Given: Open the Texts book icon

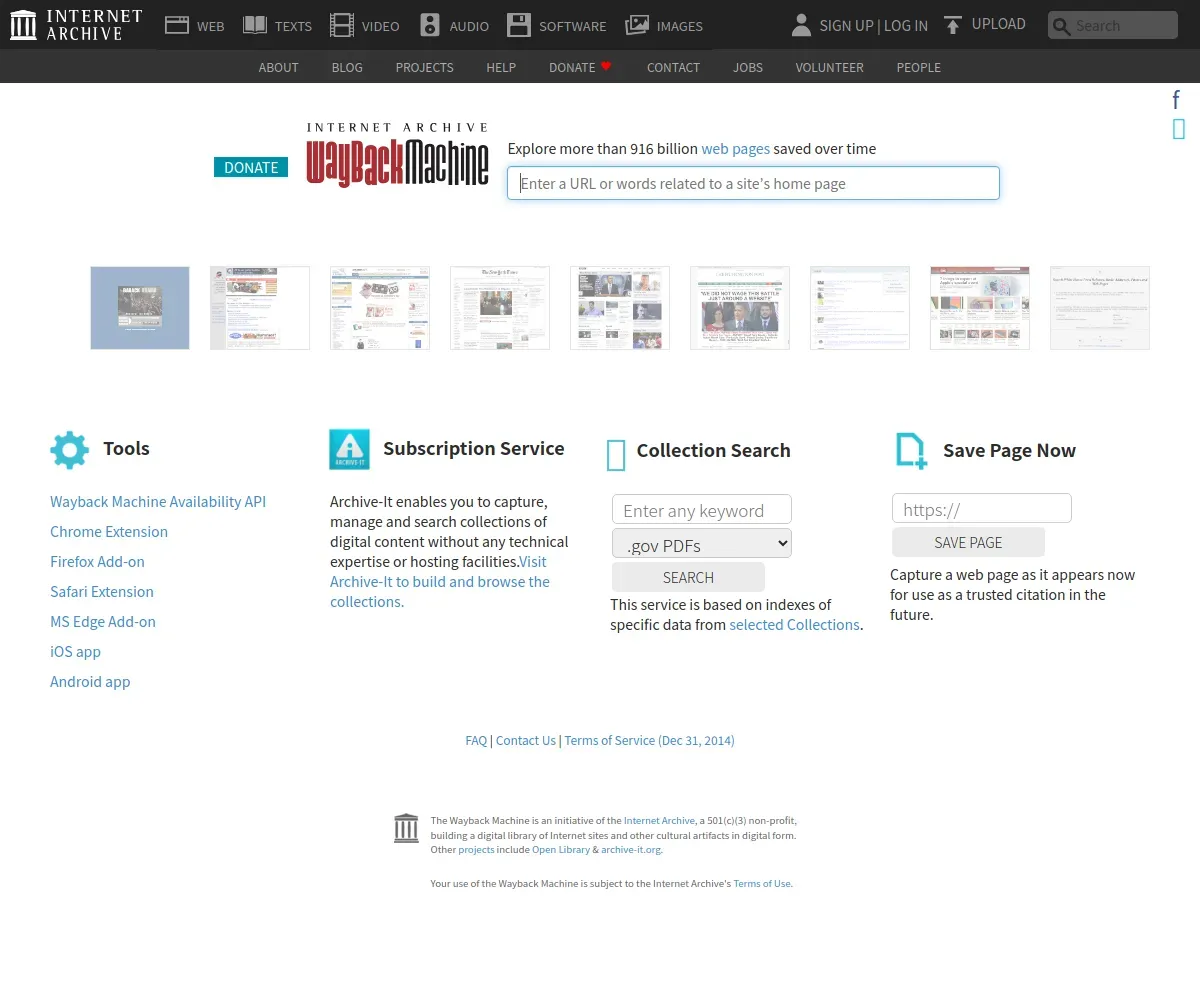Looking at the screenshot, I should click(x=255, y=25).
